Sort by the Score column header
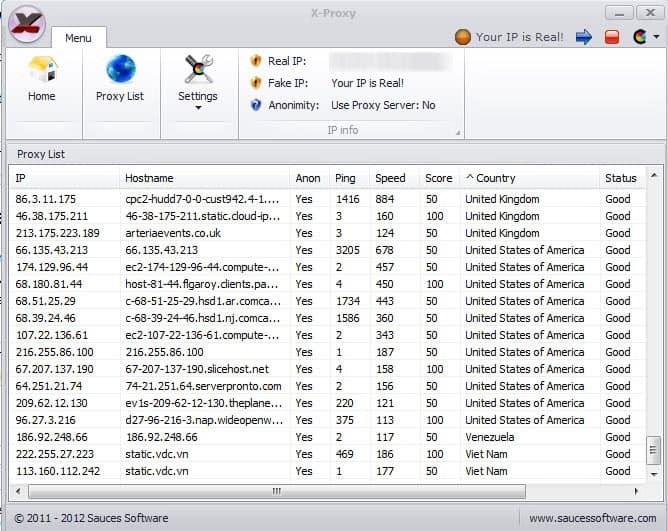The width and height of the screenshot is (668, 531). click(440, 178)
